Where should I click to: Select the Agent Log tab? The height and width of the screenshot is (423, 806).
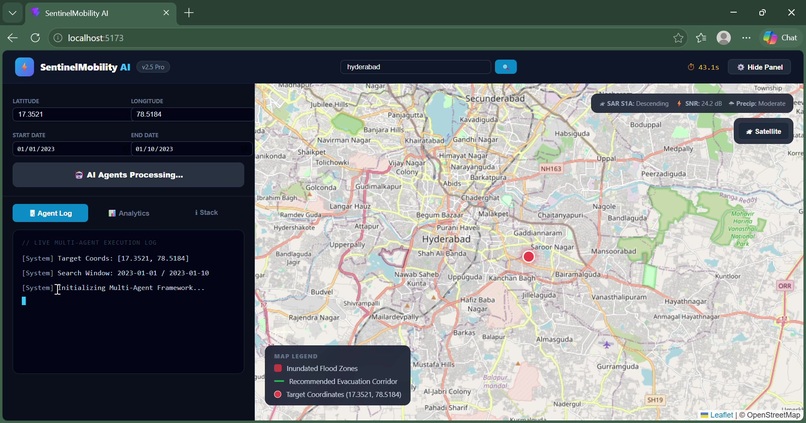[x=50, y=213]
